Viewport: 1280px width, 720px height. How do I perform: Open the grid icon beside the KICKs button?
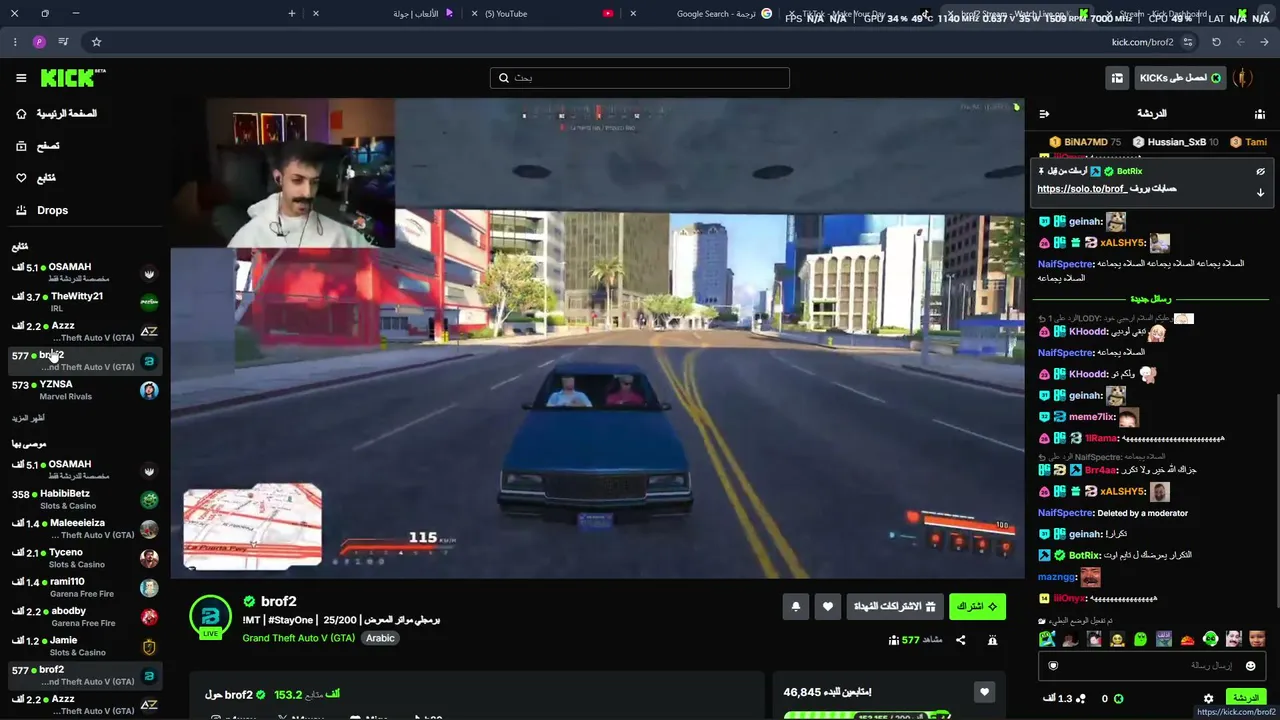tap(1117, 78)
